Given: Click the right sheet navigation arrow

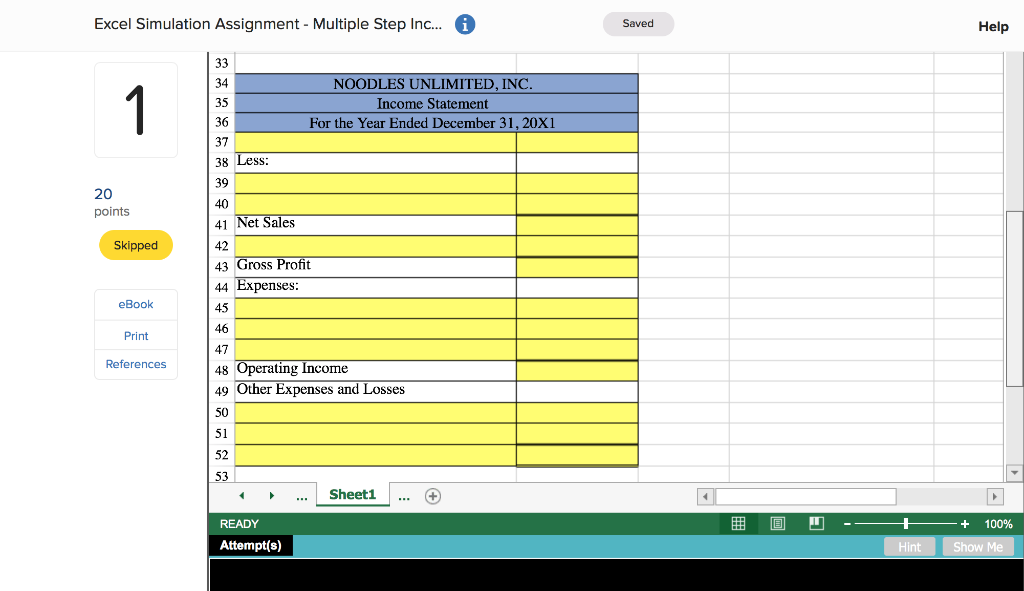Looking at the screenshot, I should [271, 495].
